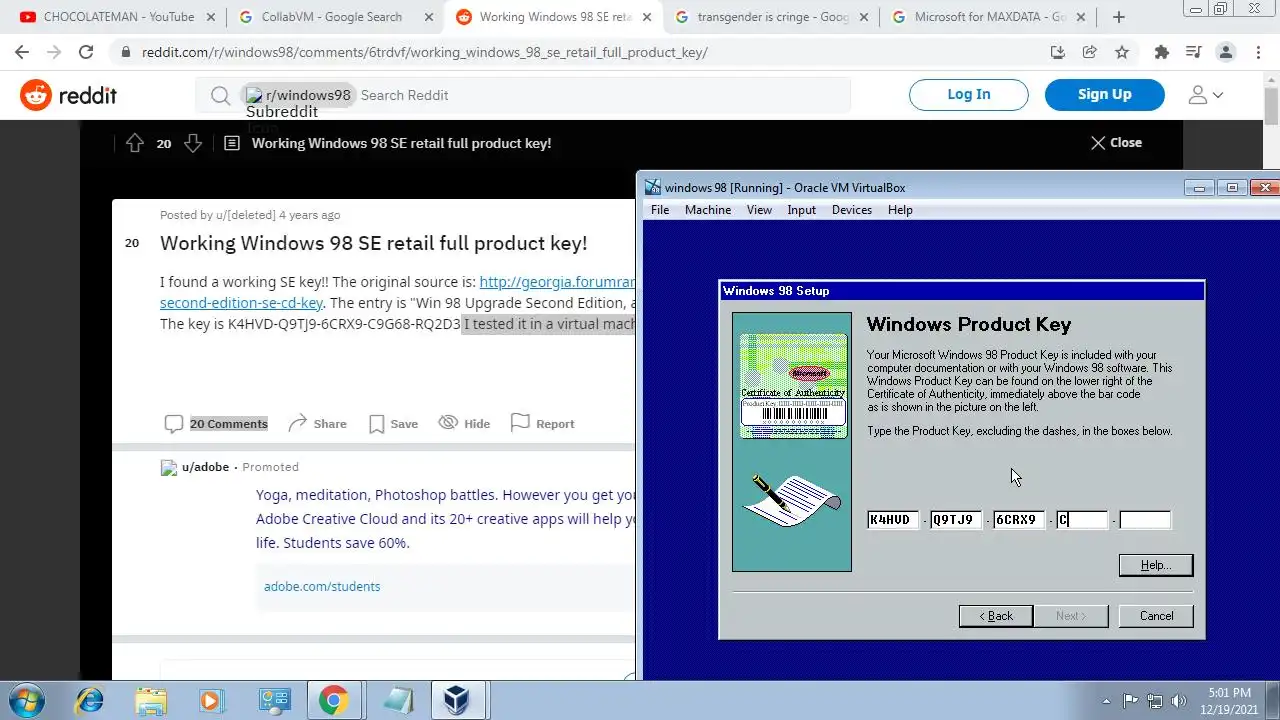1280x720 pixels.
Task: Open VirtualBox File menu
Action: [660, 210]
